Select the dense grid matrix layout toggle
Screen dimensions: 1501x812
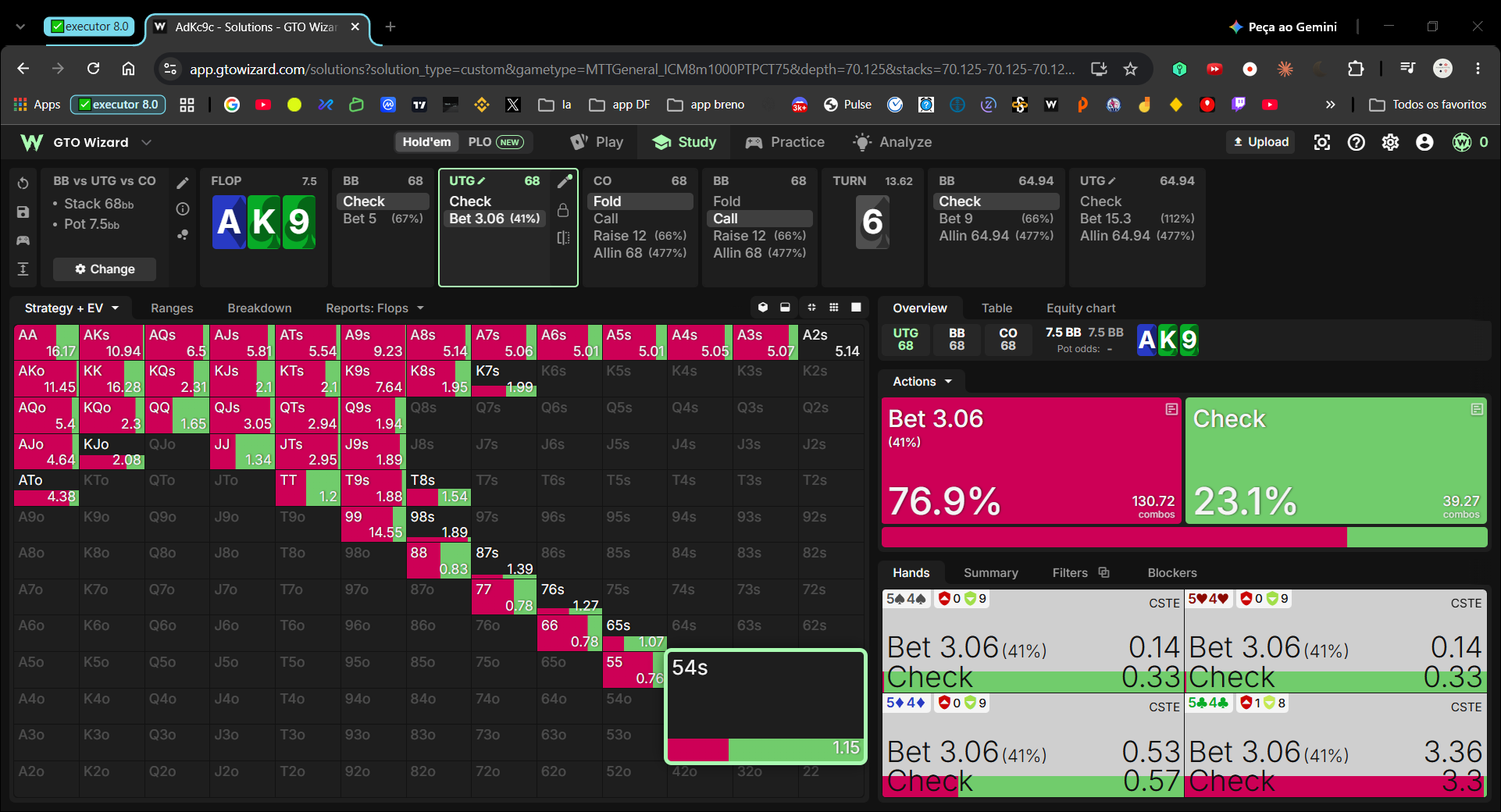click(x=834, y=308)
